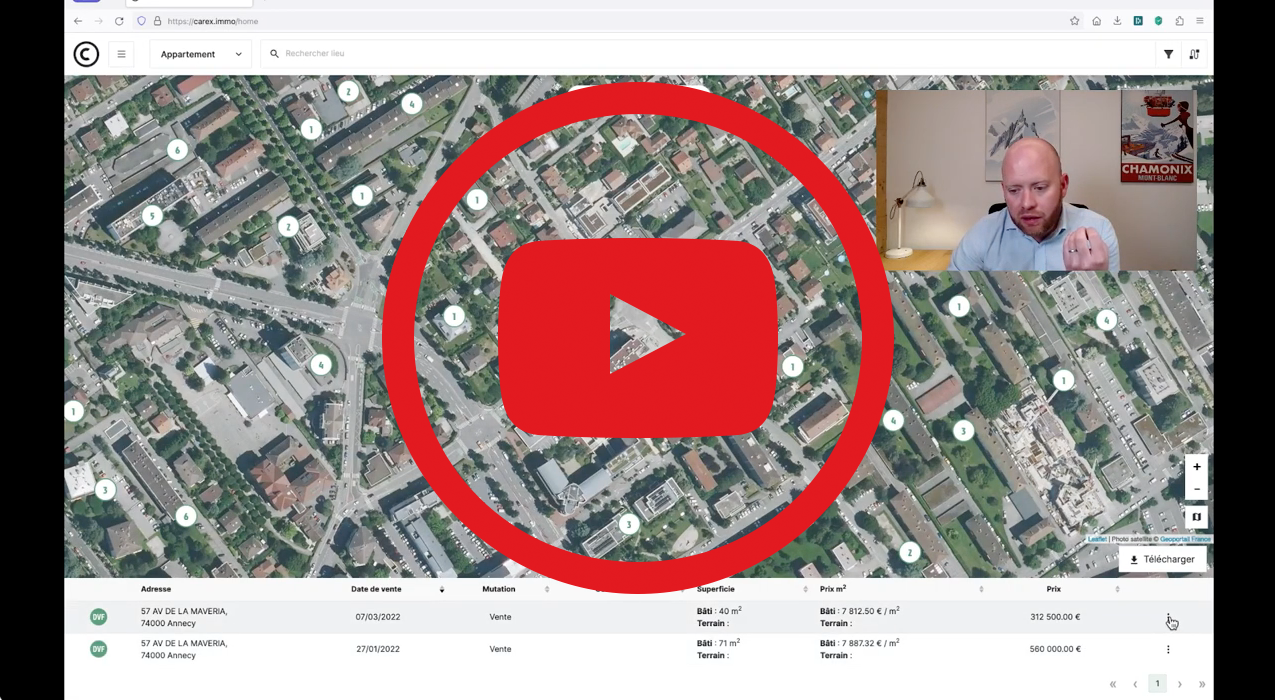Viewport: 1275px width, 700px height.
Task: Go to the next results page
Action: (1180, 684)
